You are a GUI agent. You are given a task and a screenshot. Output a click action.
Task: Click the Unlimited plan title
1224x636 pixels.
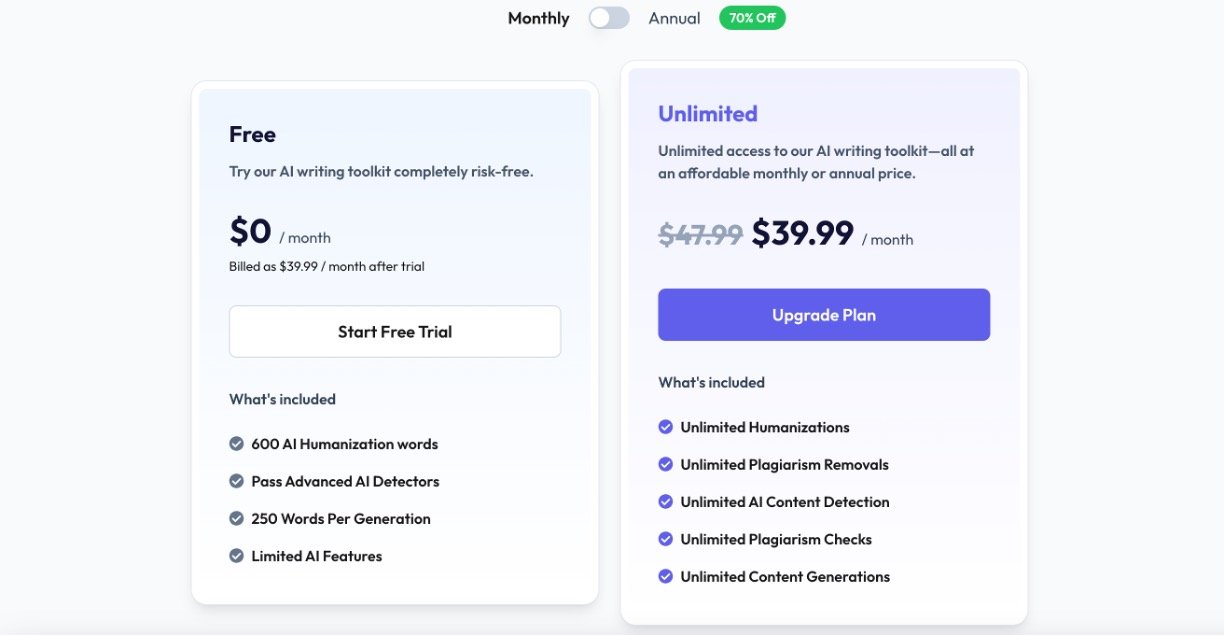click(708, 114)
